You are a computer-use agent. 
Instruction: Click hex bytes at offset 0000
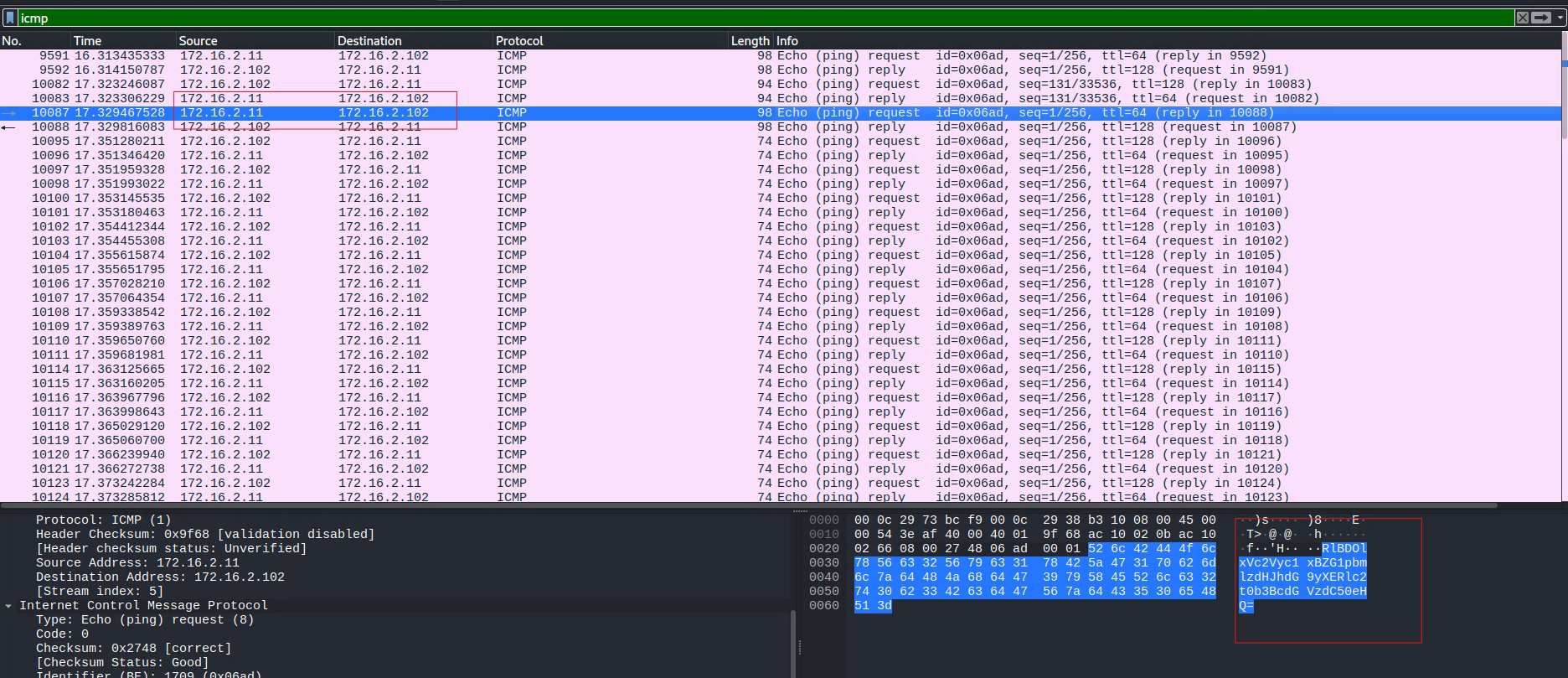pyautogui.click(x=1035, y=520)
